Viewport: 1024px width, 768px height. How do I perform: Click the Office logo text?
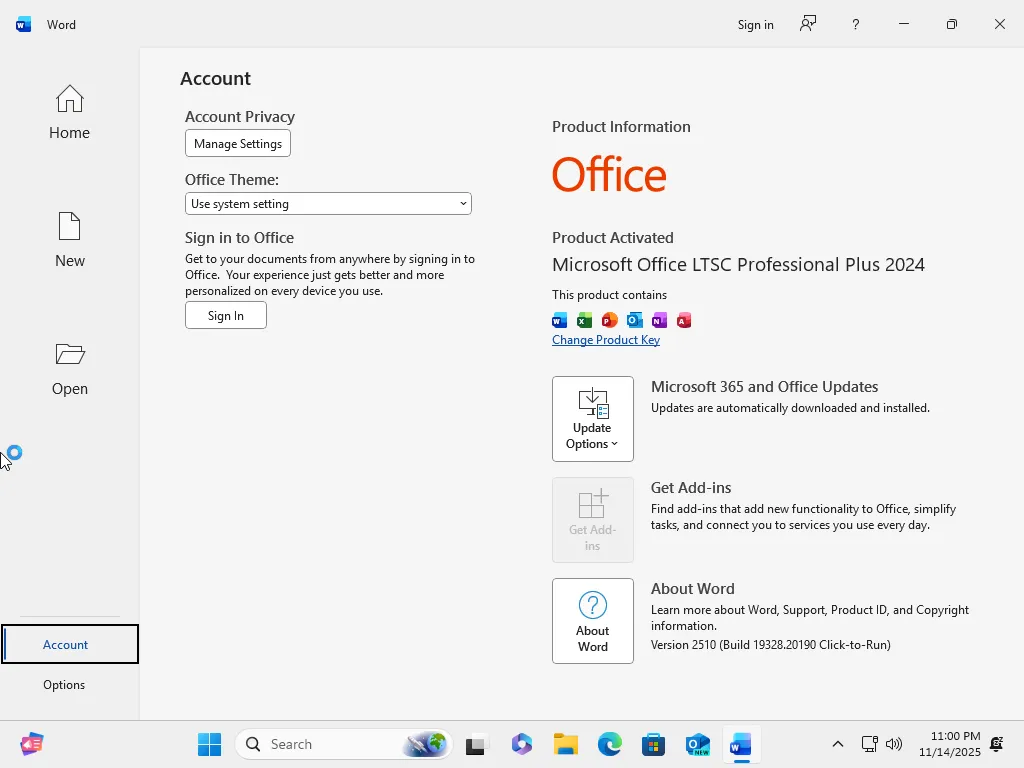609,174
